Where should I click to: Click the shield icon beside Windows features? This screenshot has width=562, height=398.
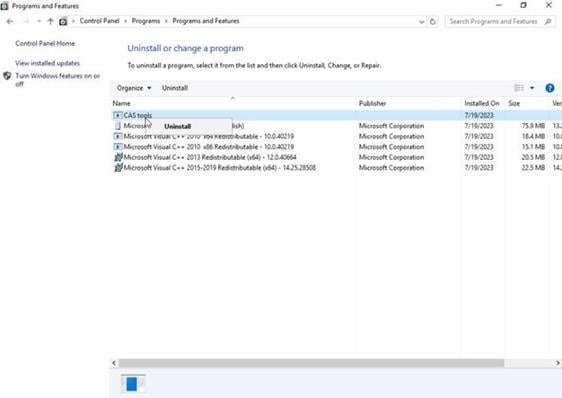click(x=7, y=76)
